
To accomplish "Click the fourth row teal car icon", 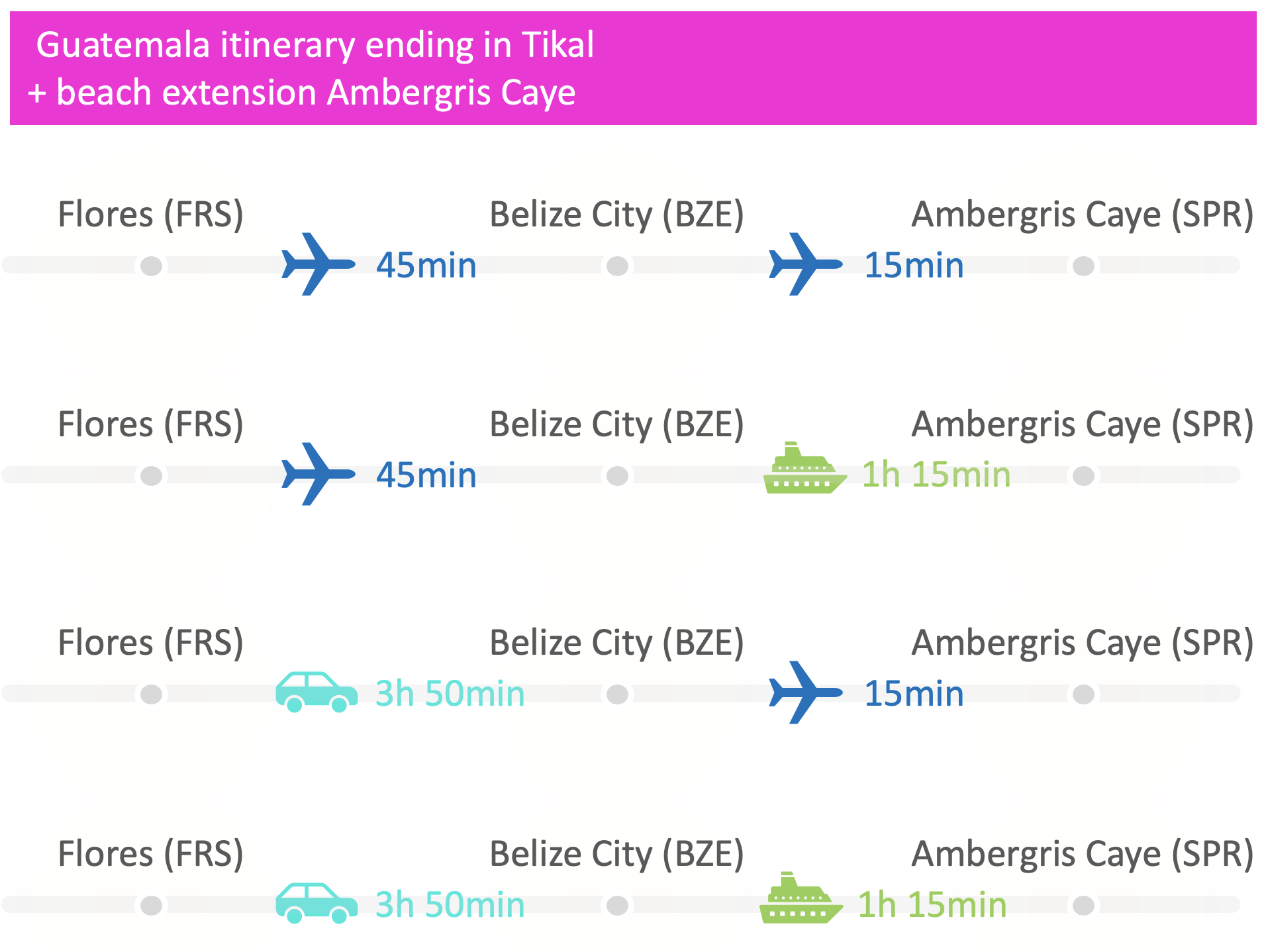I will click(316, 903).
